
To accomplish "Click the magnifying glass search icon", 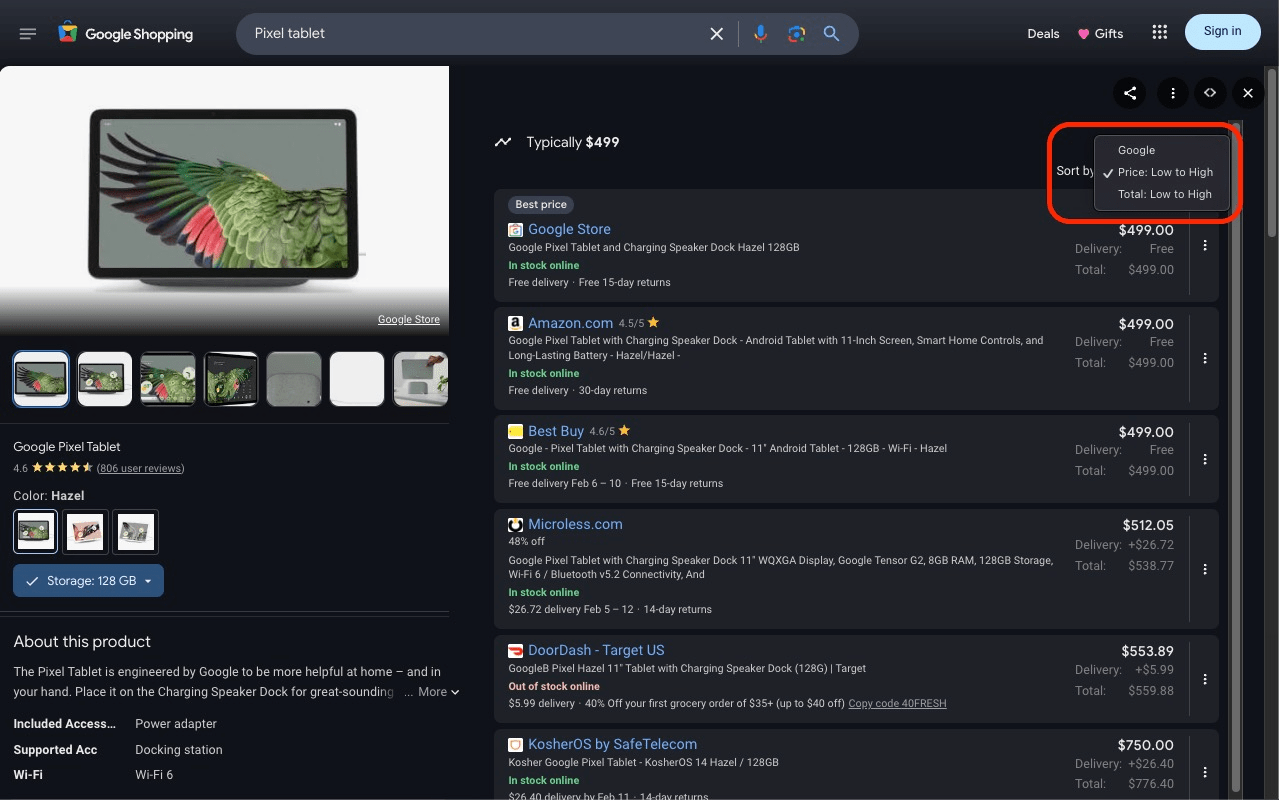I will (831, 34).
